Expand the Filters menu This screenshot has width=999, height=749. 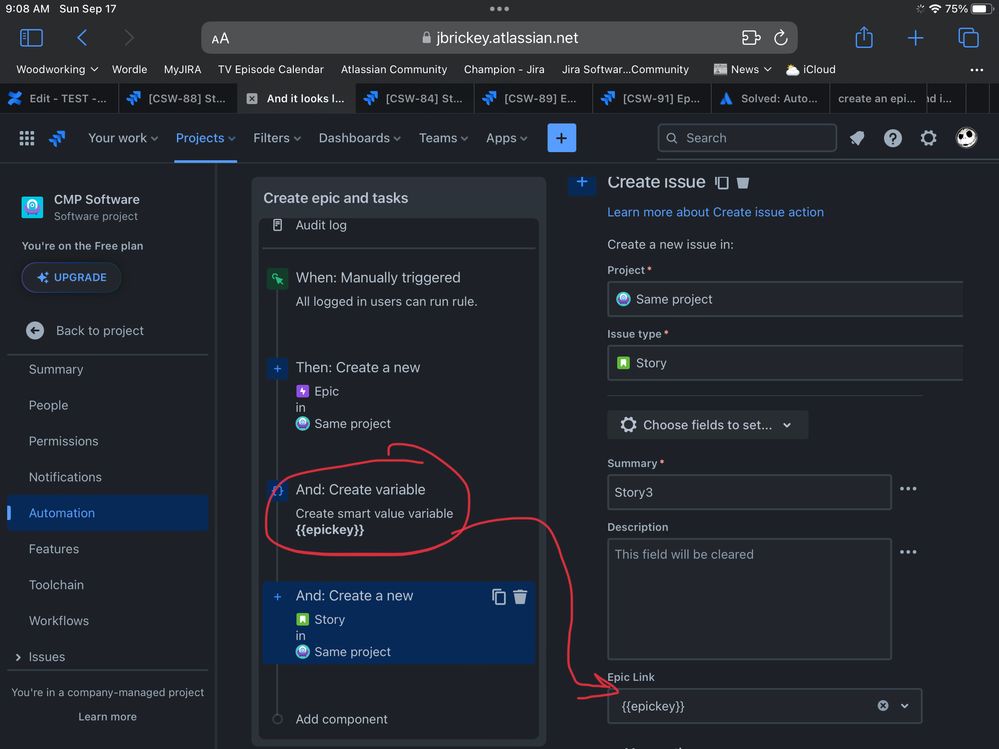tap(277, 138)
